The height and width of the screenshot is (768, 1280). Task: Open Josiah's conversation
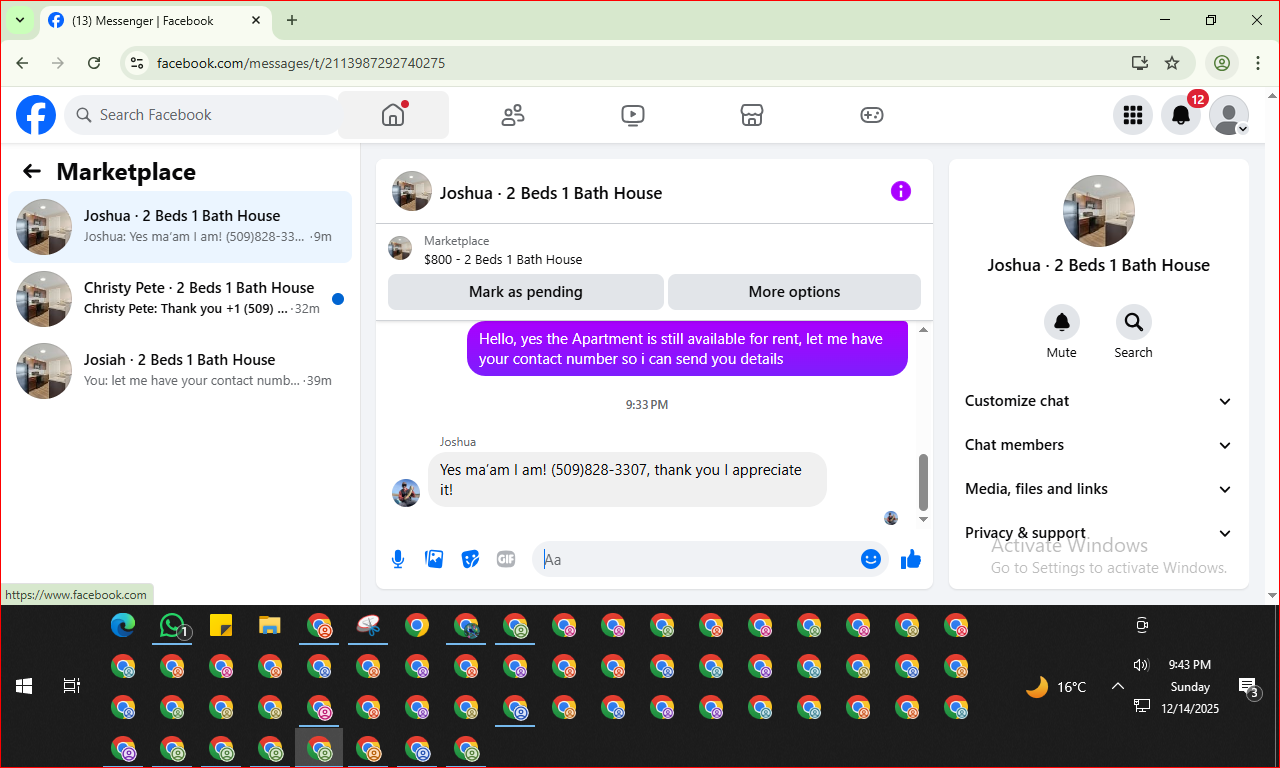point(180,371)
